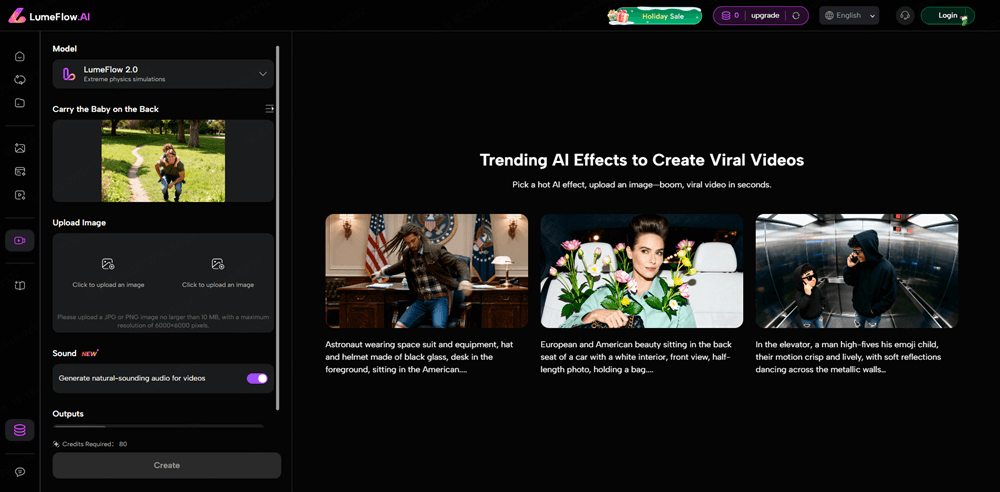Click the Trending AI Effects heading
This screenshot has width=1000, height=492.
pyautogui.click(x=642, y=160)
